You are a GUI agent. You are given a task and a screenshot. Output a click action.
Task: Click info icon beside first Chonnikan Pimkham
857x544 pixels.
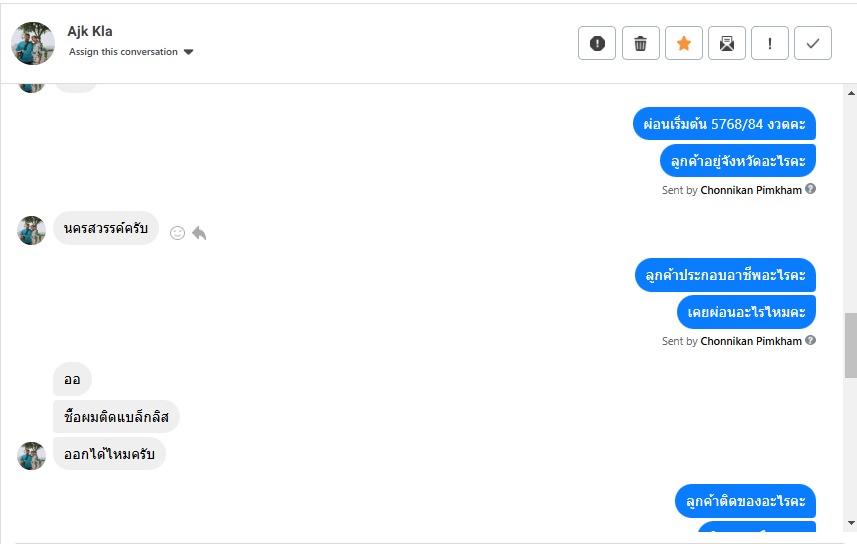point(811,189)
